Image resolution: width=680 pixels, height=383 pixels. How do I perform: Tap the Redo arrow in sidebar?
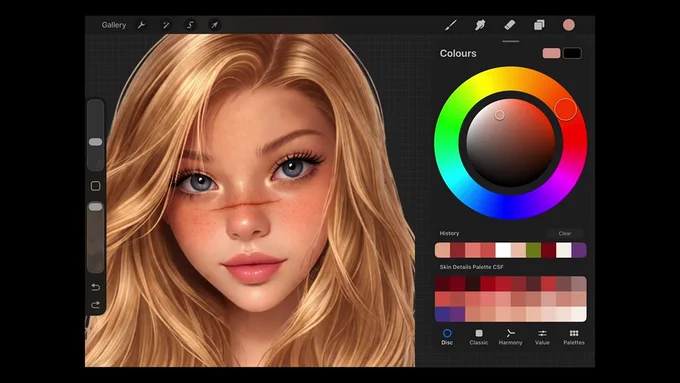click(95, 305)
